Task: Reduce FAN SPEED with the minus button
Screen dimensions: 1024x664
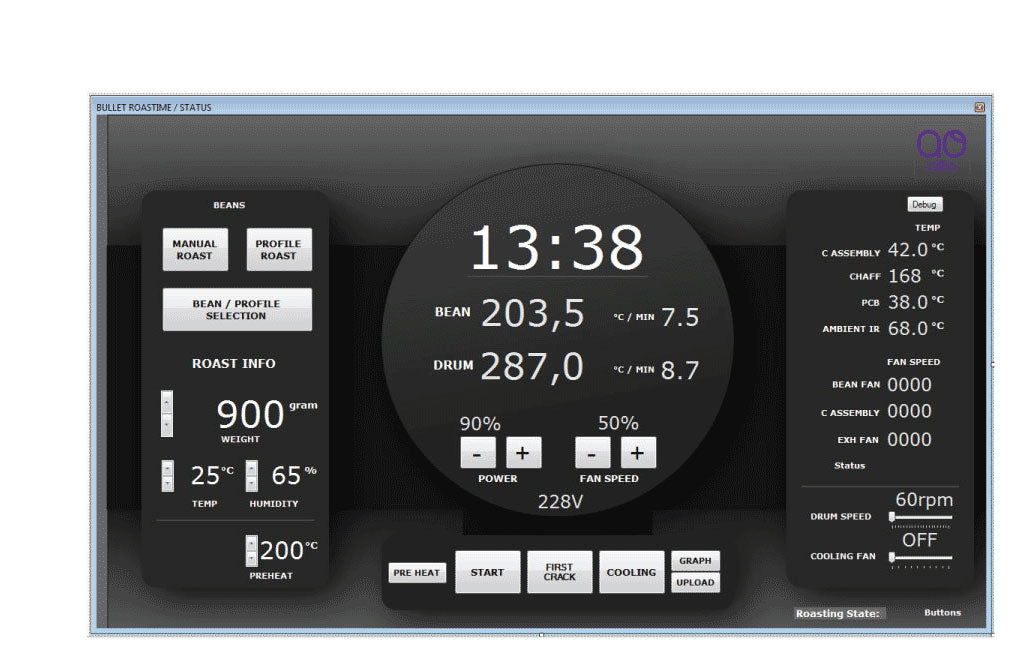Action: tap(592, 453)
